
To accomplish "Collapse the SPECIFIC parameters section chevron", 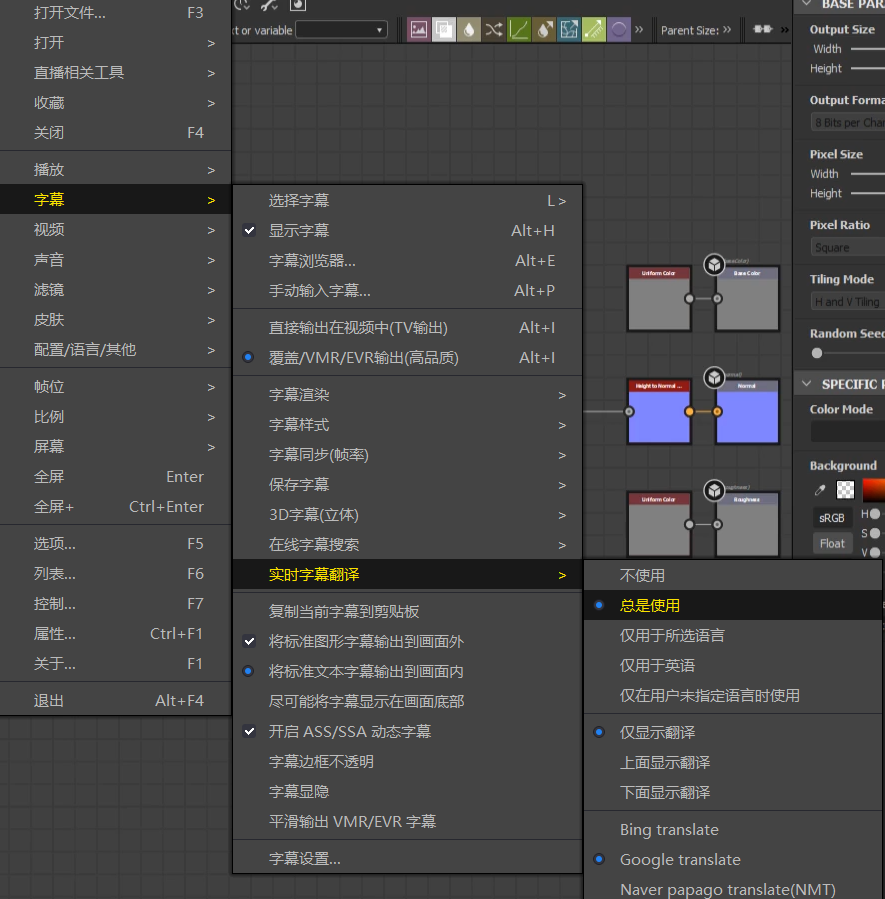I will (805, 384).
